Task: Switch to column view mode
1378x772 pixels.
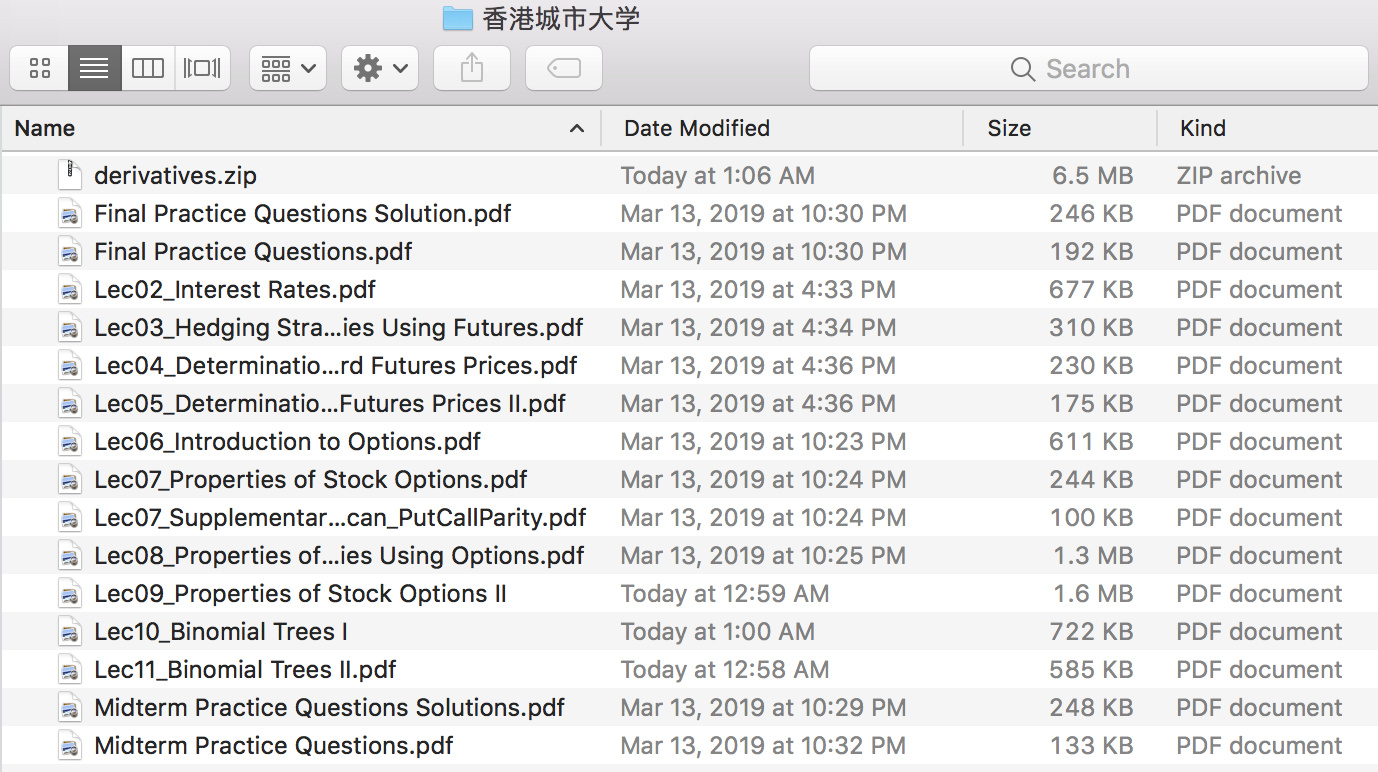Action: 148,69
